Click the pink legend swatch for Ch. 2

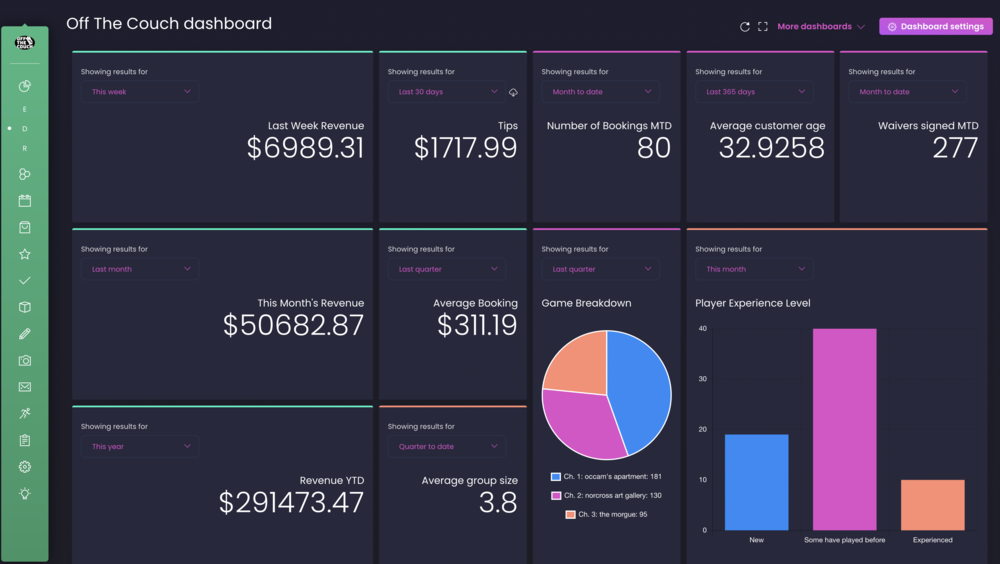[556, 496]
